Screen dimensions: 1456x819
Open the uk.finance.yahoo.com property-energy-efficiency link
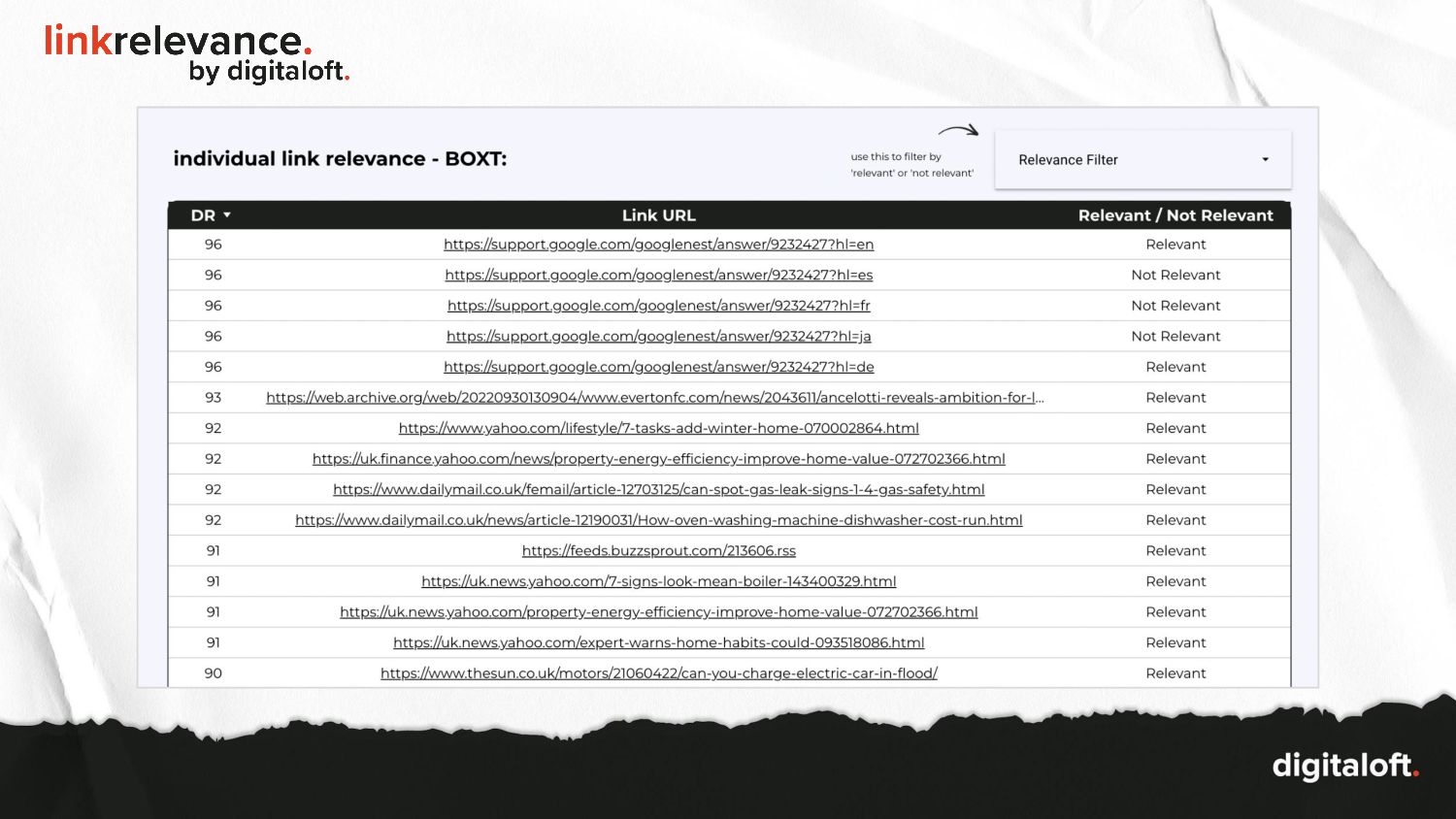click(658, 459)
